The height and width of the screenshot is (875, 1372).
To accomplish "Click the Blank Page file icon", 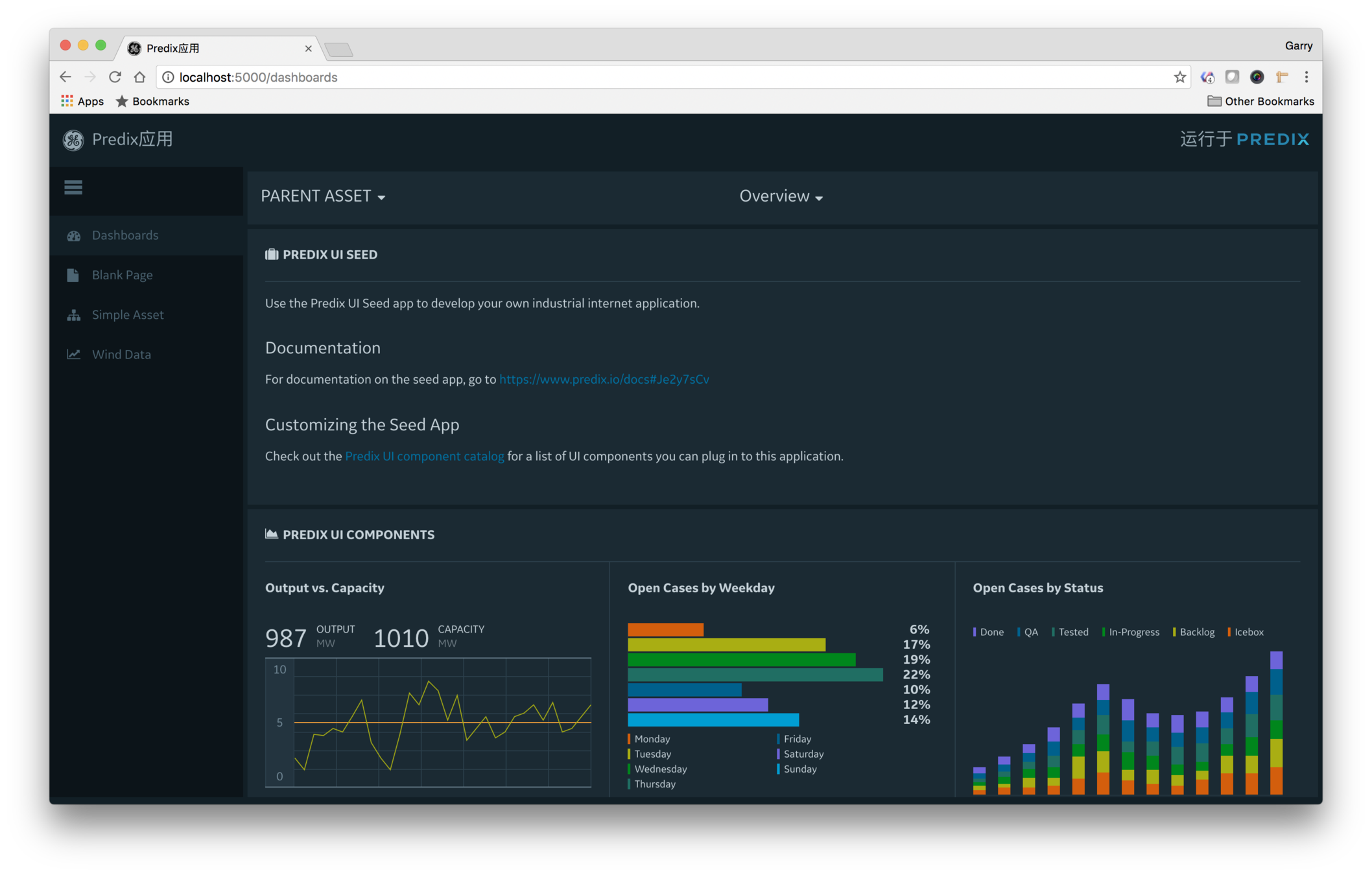I will point(73,275).
